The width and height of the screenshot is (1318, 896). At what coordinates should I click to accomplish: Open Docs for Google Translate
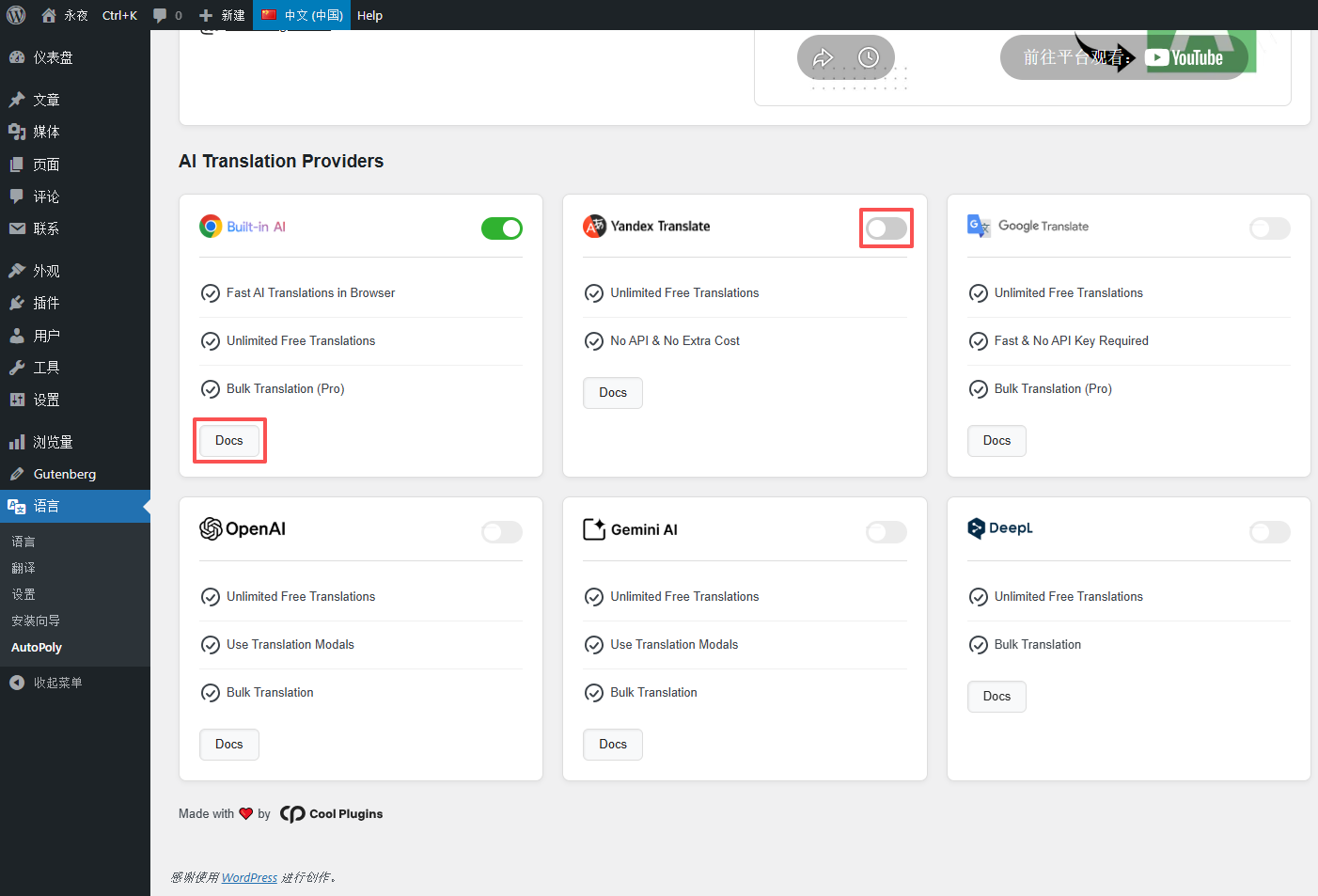click(996, 441)
